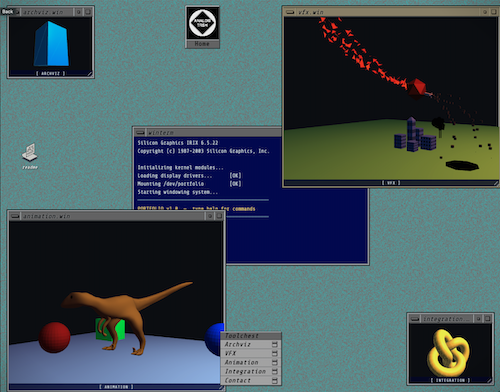500x392 pixels.
Task: Click the Back button in the top-left corner
Action: (x=7, y=12)
